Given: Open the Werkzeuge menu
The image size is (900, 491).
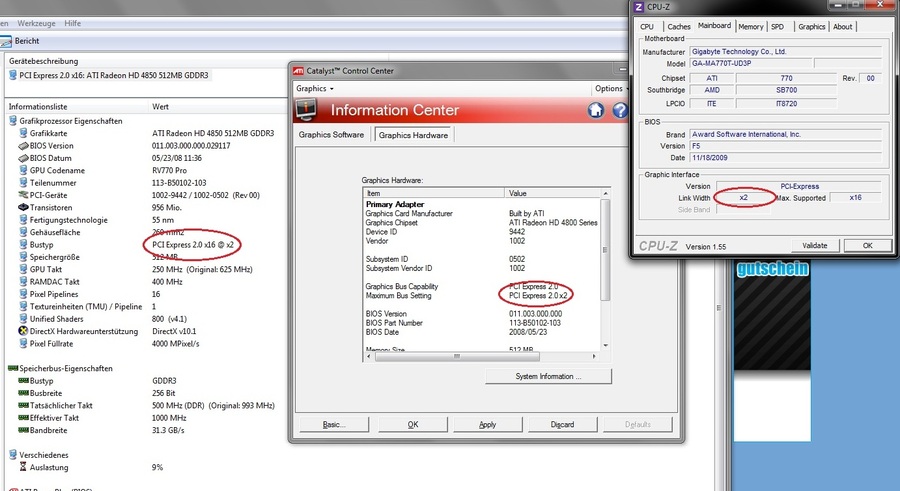Looking at the screenshot, I should click(36, 24).
